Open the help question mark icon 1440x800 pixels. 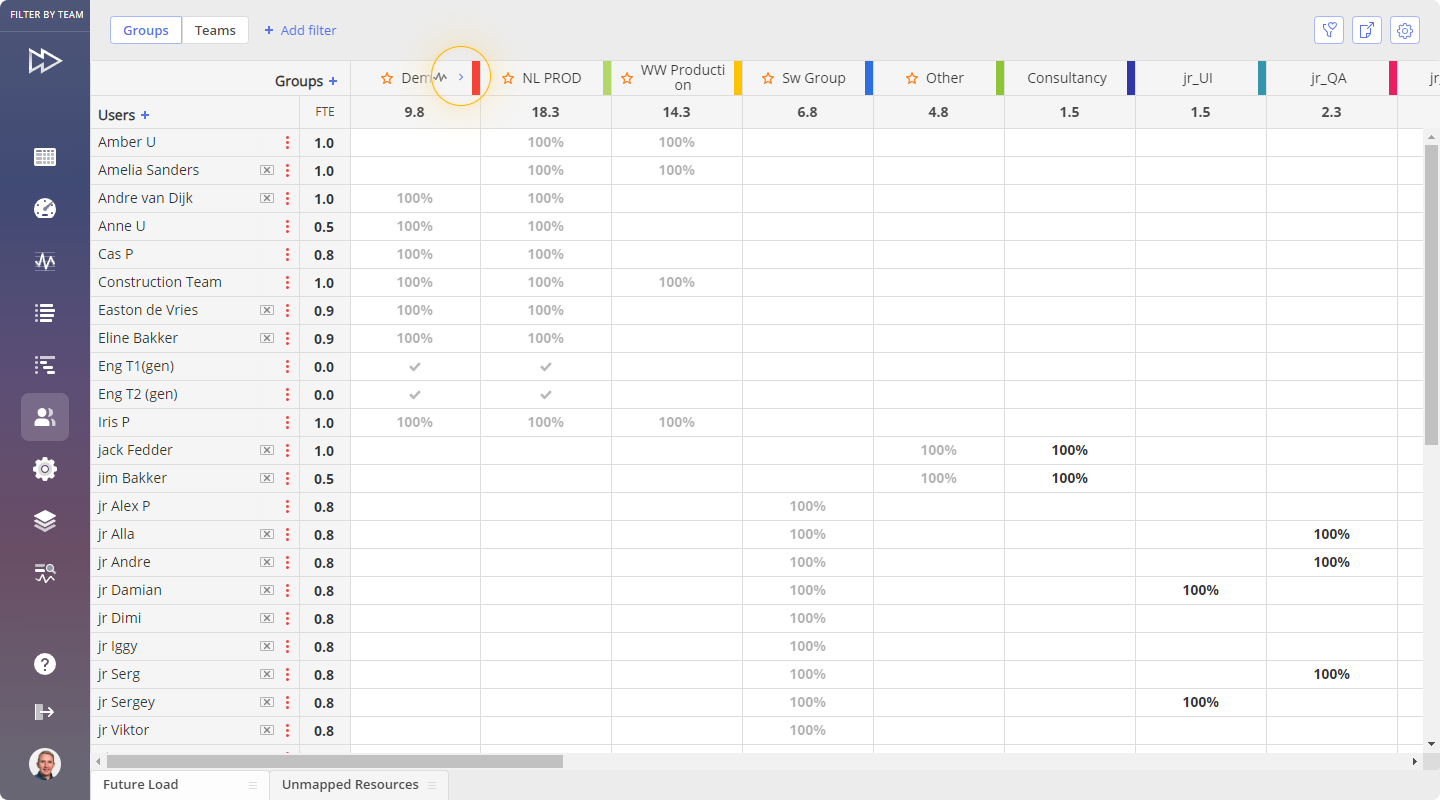pos(45,664)
